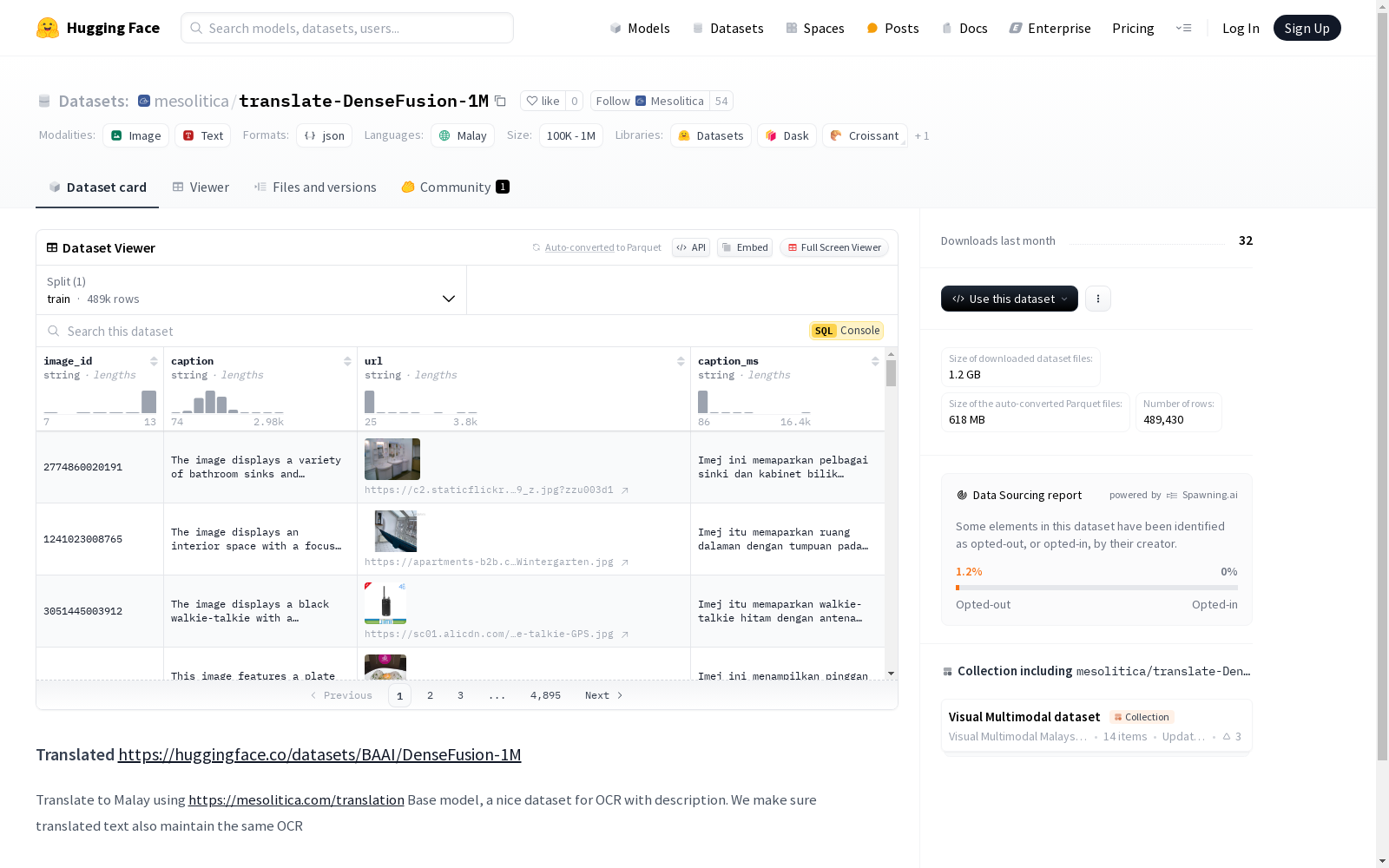Click the json format tag
Screen dimensions: 1389x868
(325, 135)
